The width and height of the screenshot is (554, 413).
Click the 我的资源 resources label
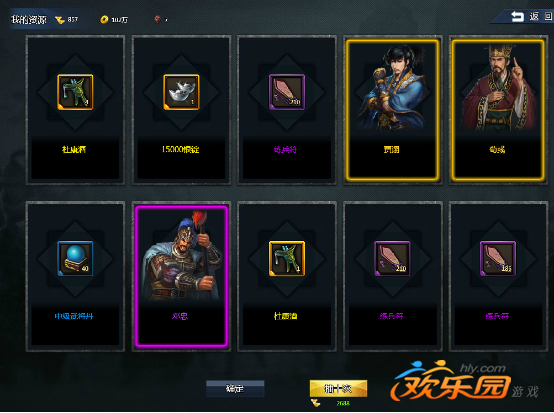click(x=29, y=19)
